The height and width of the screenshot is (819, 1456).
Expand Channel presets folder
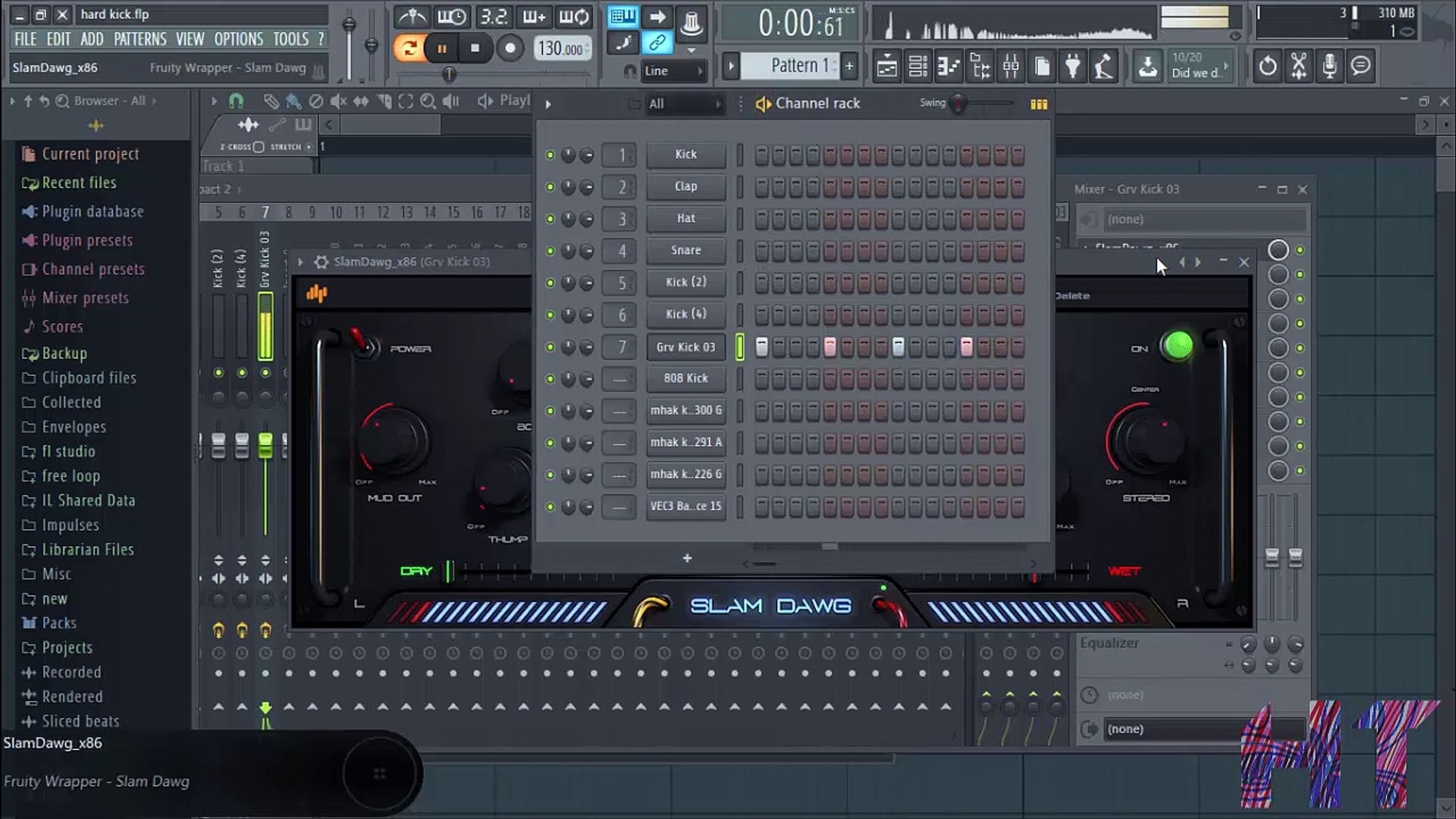(93, 269)
